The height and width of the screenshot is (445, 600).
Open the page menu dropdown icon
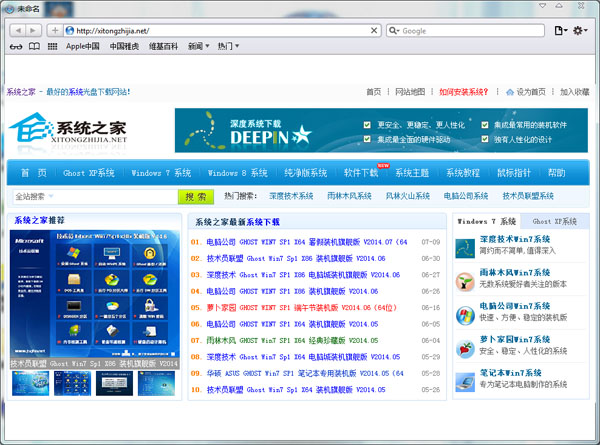click(x=561, y=31)
